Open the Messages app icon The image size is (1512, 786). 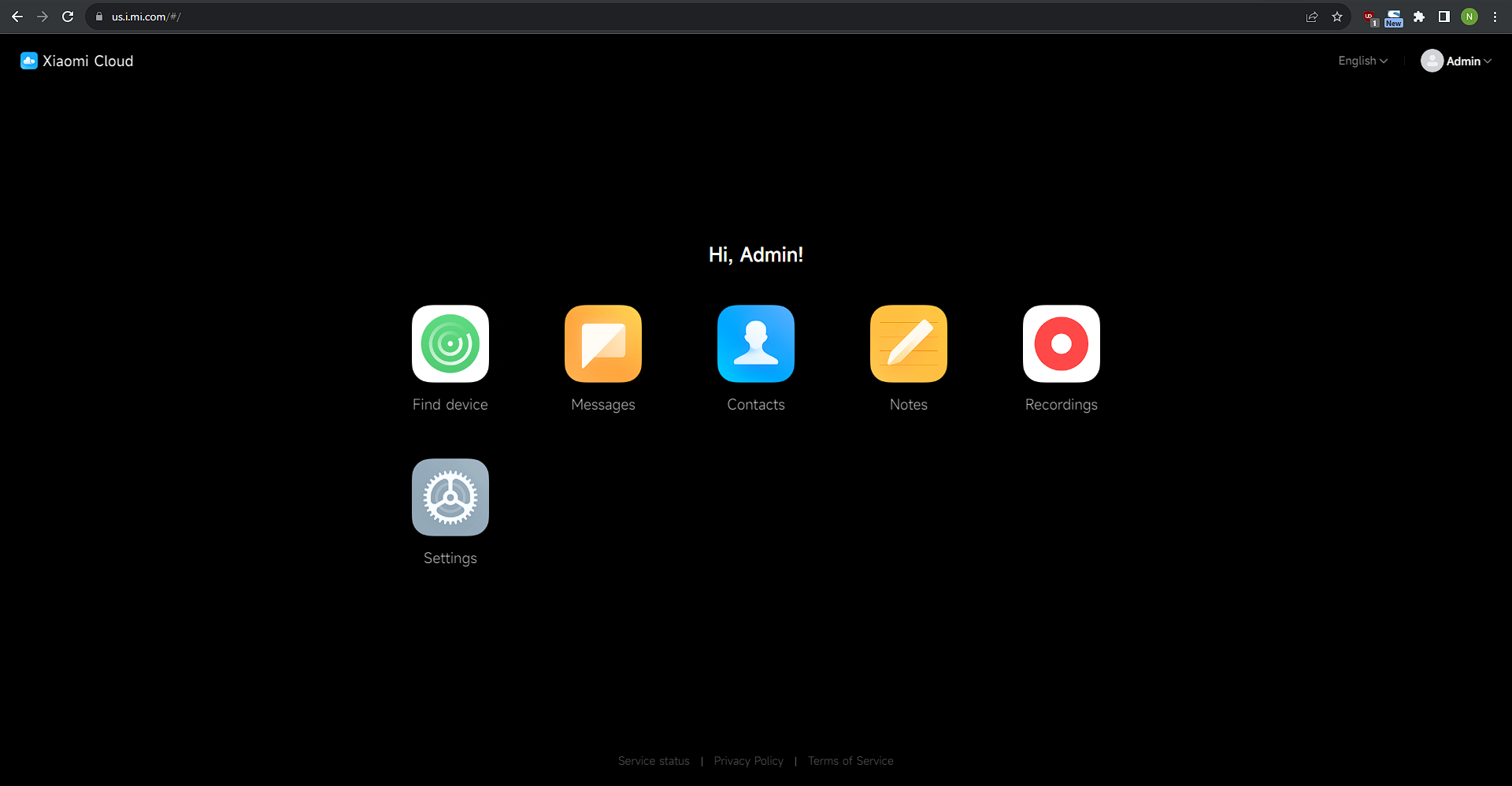coord(603,343)
